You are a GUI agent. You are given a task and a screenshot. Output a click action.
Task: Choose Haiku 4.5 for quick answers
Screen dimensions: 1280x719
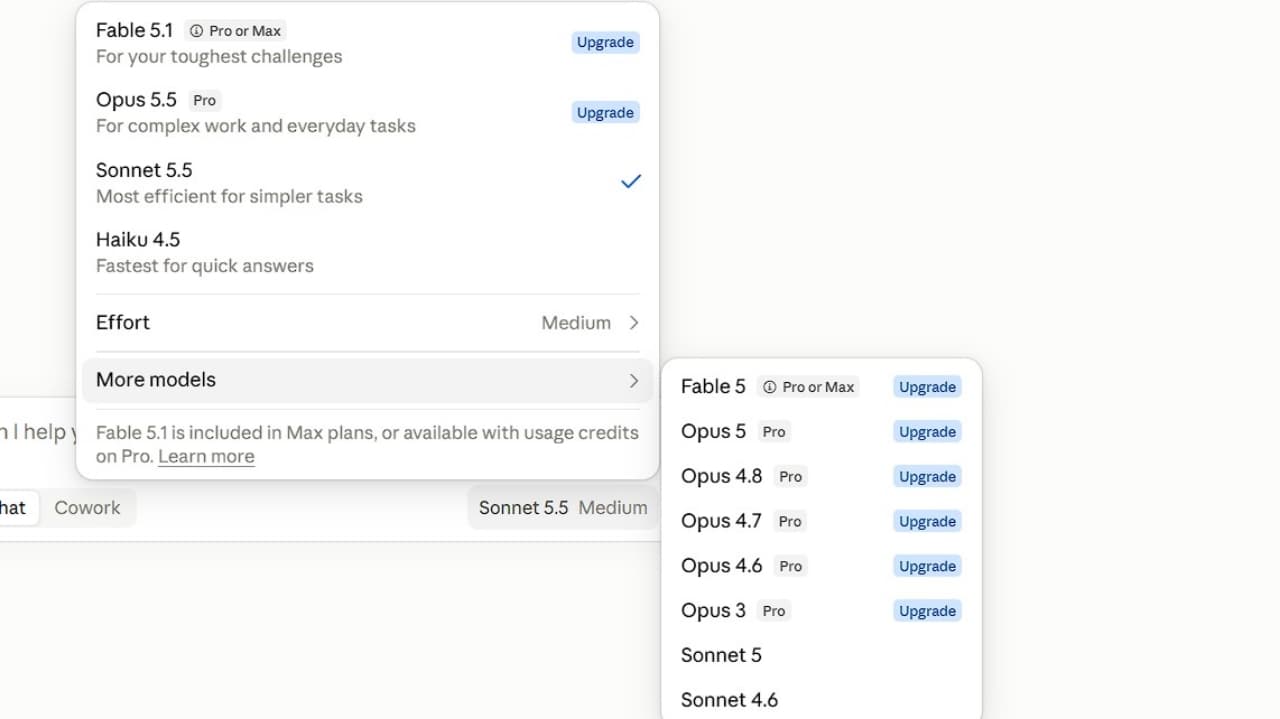tap(367, 252)
